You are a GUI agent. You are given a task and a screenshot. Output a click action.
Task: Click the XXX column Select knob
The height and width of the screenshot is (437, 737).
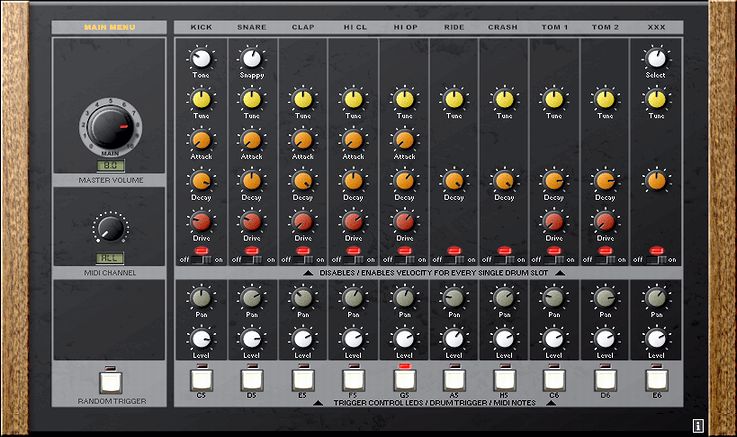click(656, 58)
